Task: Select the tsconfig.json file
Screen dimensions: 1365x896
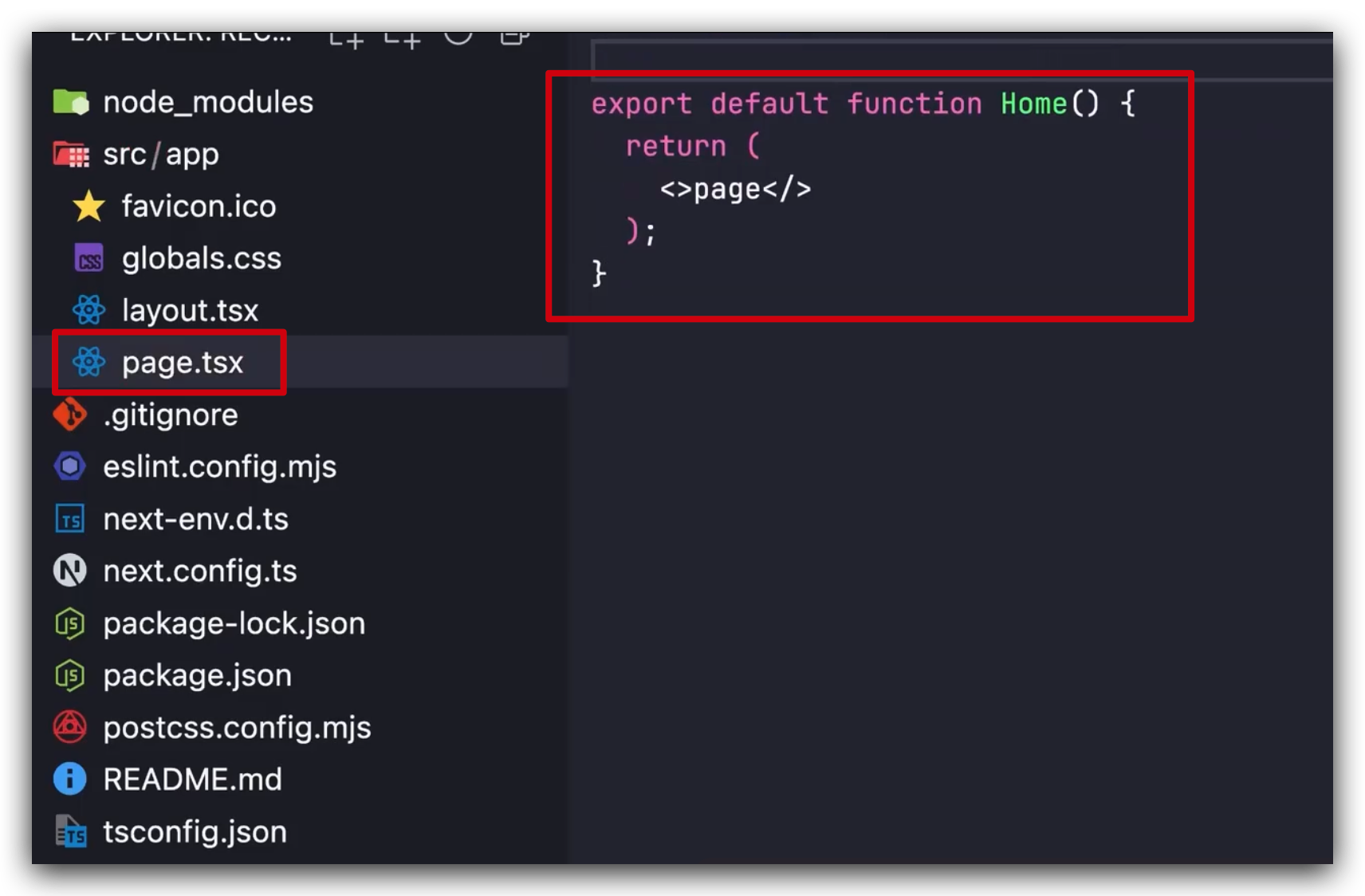Action: pyautogui.click(x=195, y=831)
